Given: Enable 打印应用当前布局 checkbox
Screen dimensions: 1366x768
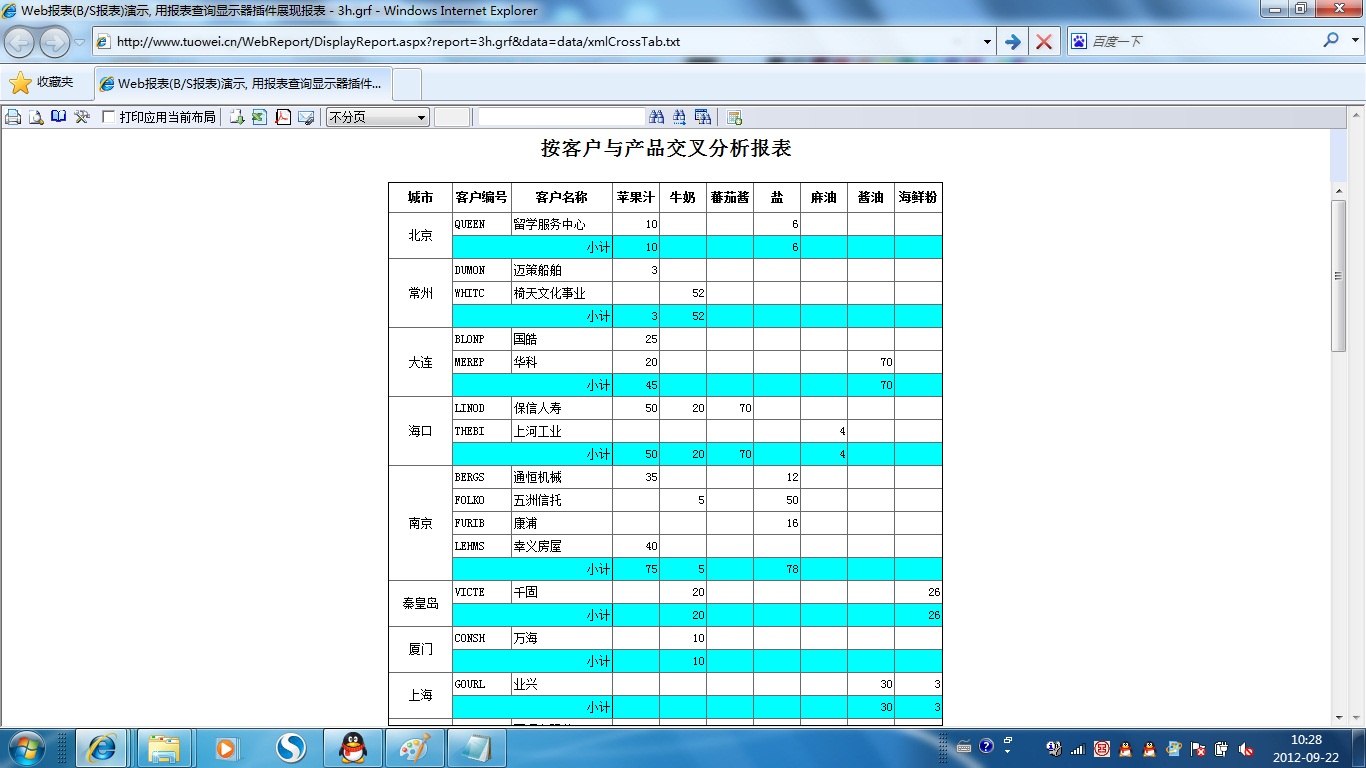Looking at the screenshot, I should (x=109, y=117).
